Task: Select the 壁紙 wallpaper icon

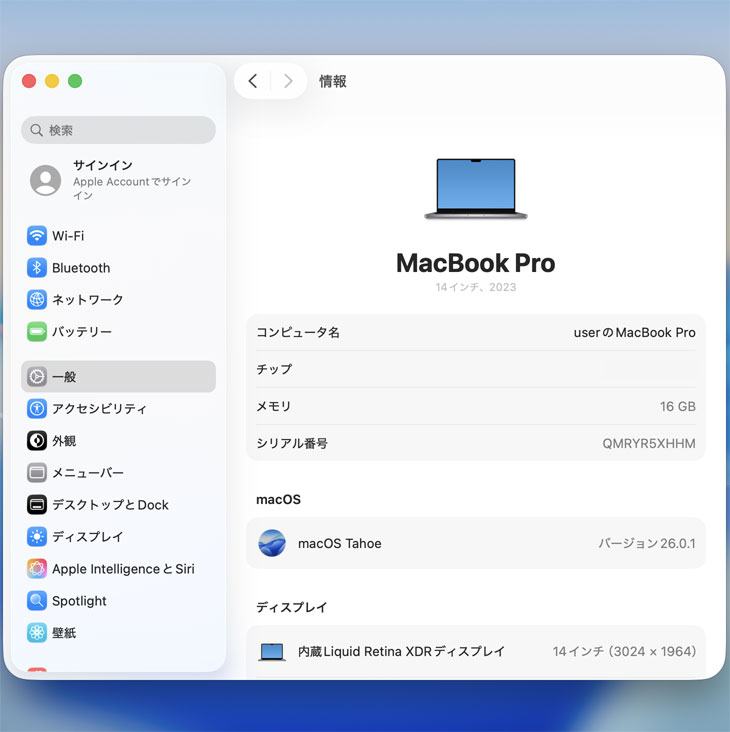Action: point(37,633)
